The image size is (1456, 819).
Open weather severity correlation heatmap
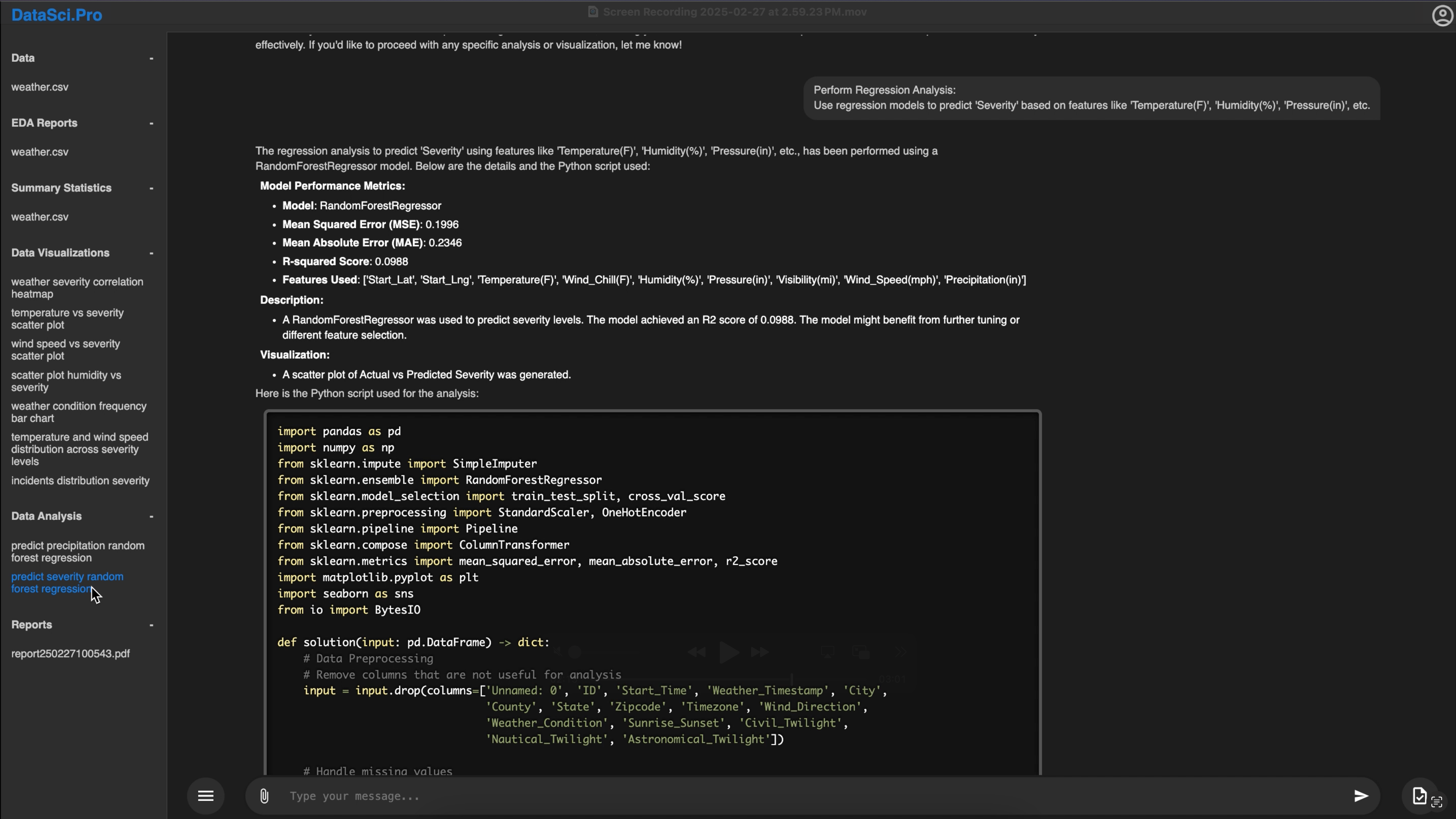[77, 288]
